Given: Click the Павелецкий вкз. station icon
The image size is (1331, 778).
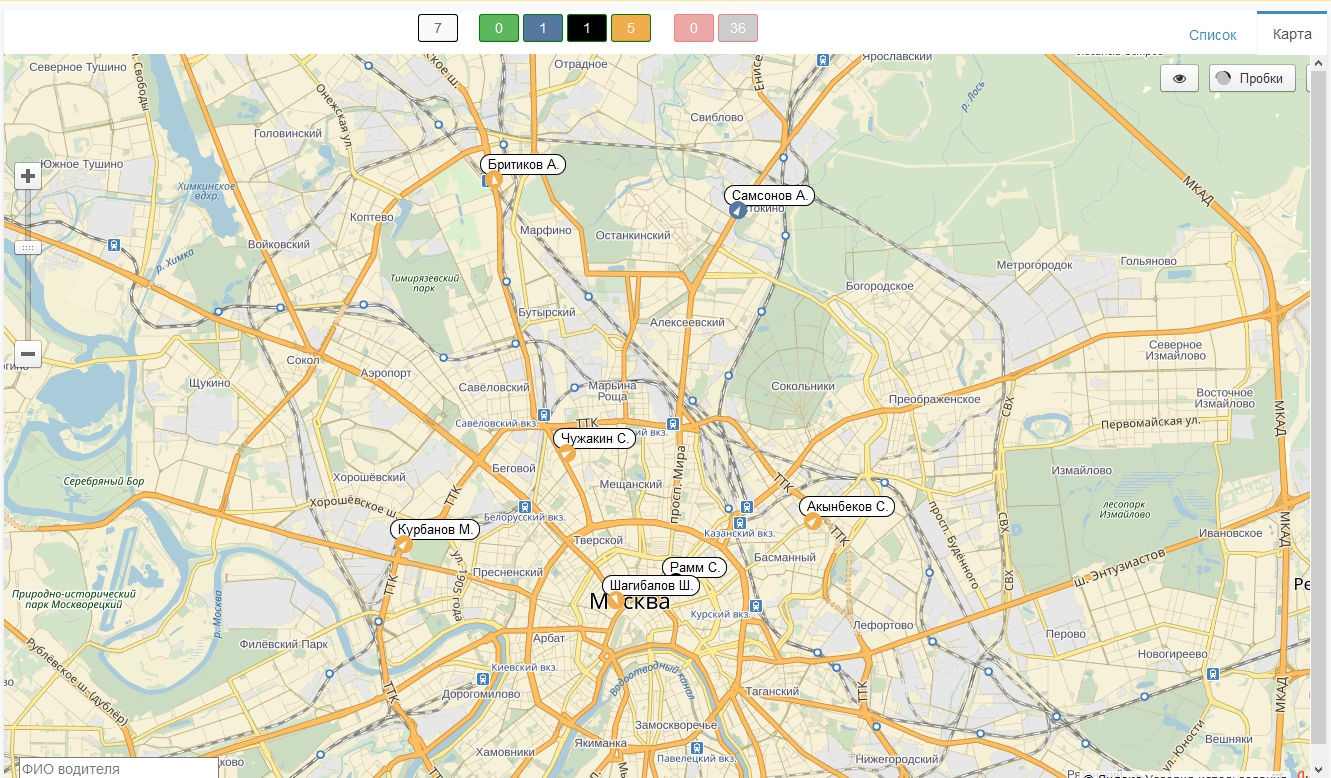Looking at the screenshot, I should coord(697,746).
